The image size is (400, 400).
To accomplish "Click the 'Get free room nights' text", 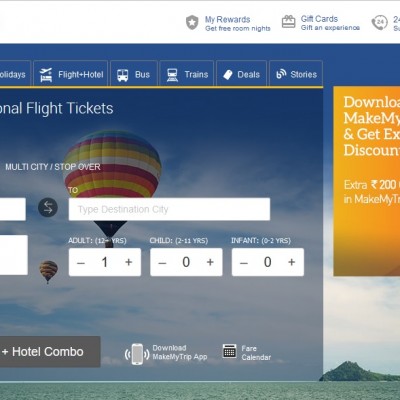I will (x=238, y=29).
